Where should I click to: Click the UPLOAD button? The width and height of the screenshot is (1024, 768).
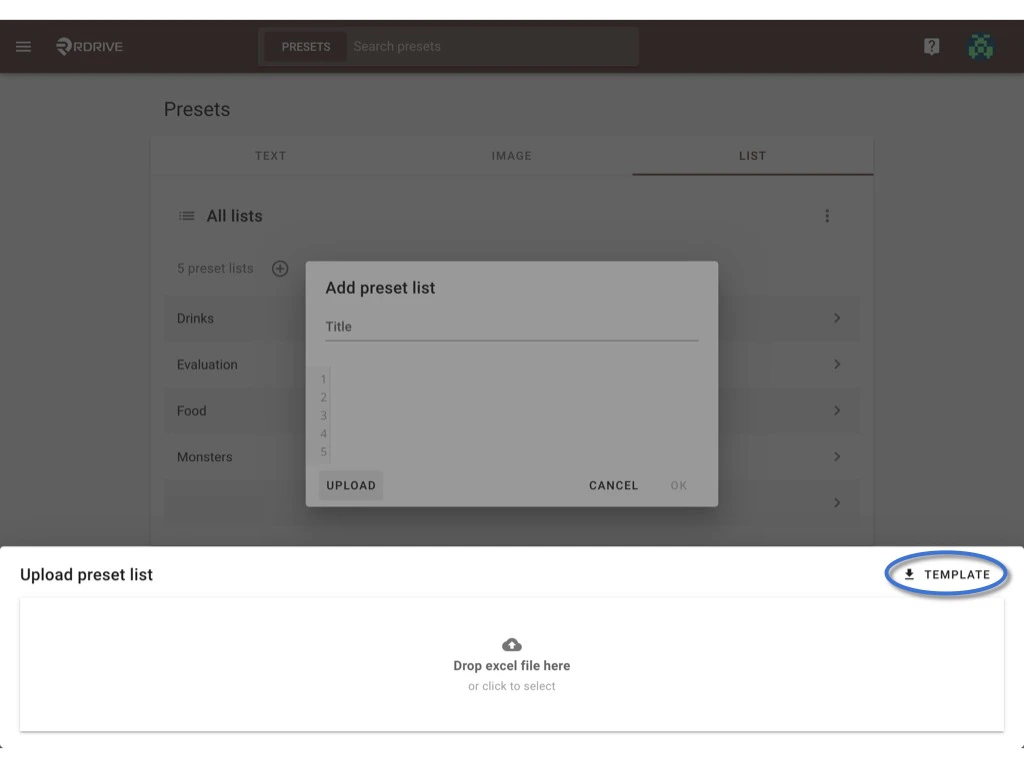click(x=350, y=485)
